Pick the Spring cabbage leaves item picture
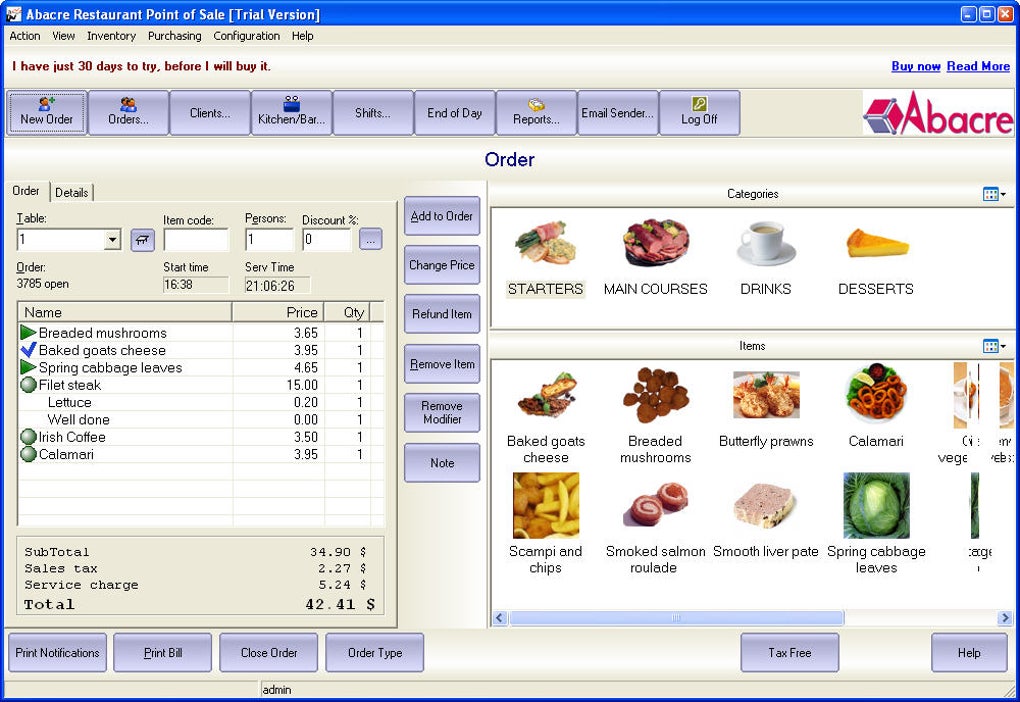 click(x=876, y=506)
